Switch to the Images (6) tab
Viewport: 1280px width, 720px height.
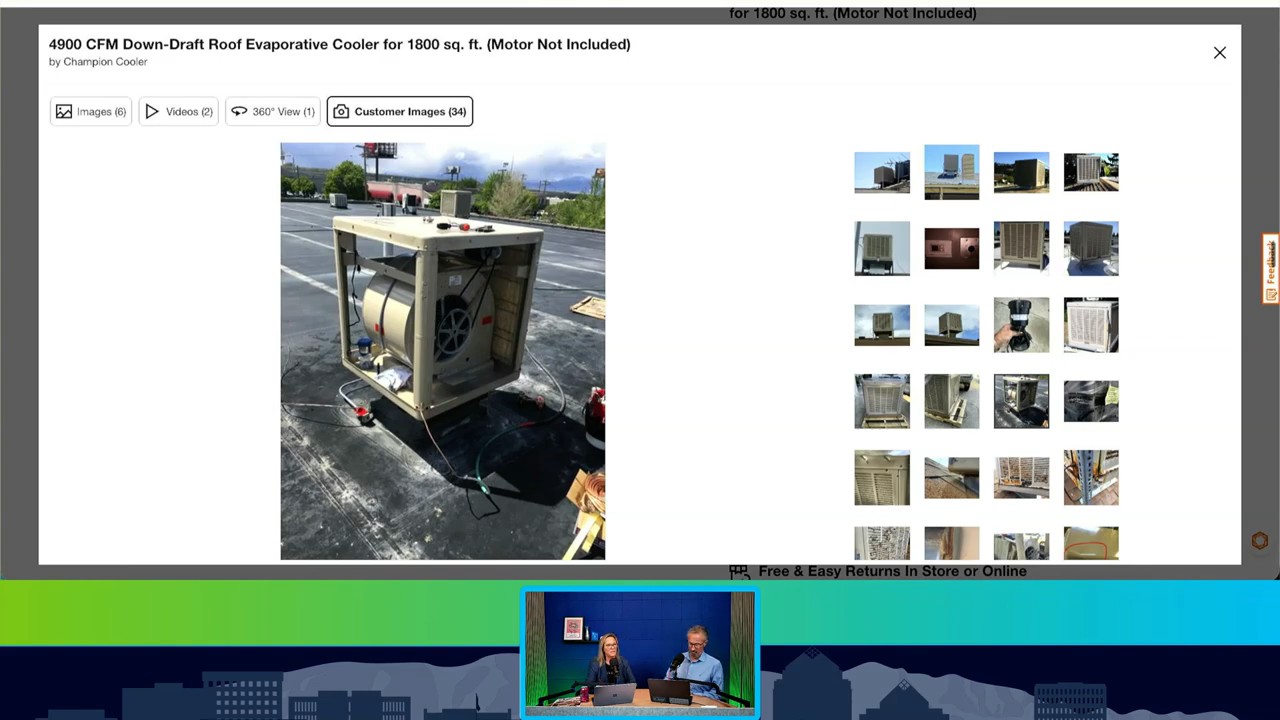point(91,112)
